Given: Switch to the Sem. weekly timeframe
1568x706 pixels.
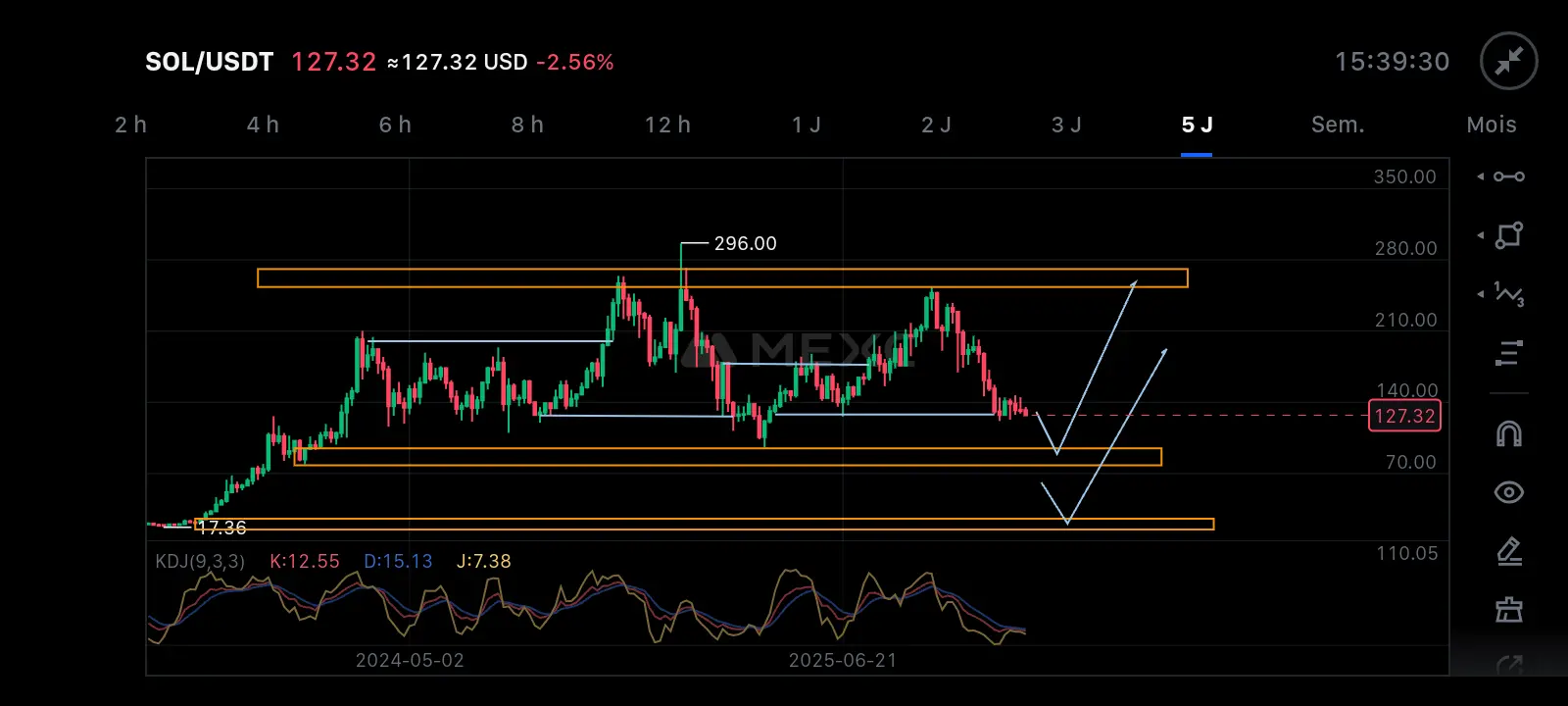Looking at the screenshot, I should click(1338, 125).
